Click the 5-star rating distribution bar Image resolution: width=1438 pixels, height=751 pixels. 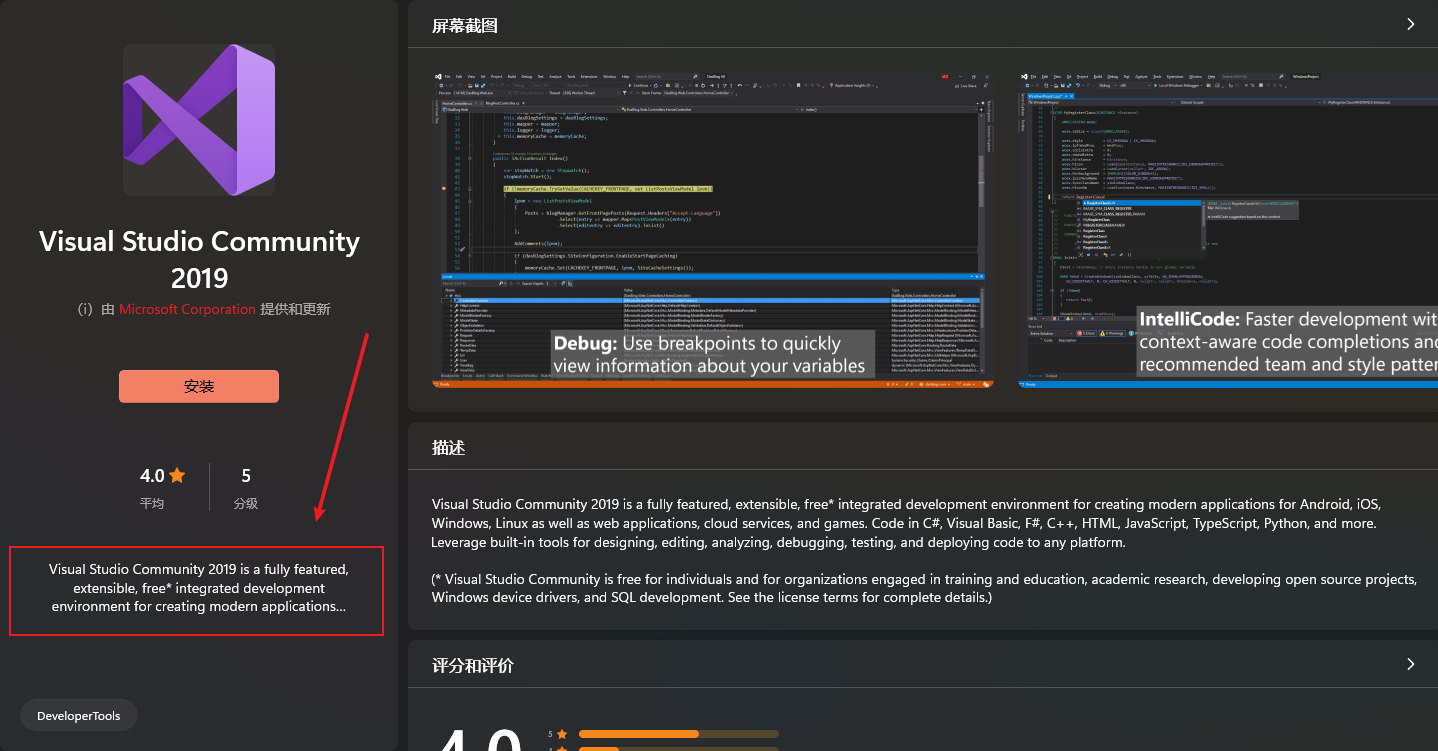click(x=679, y=734)
